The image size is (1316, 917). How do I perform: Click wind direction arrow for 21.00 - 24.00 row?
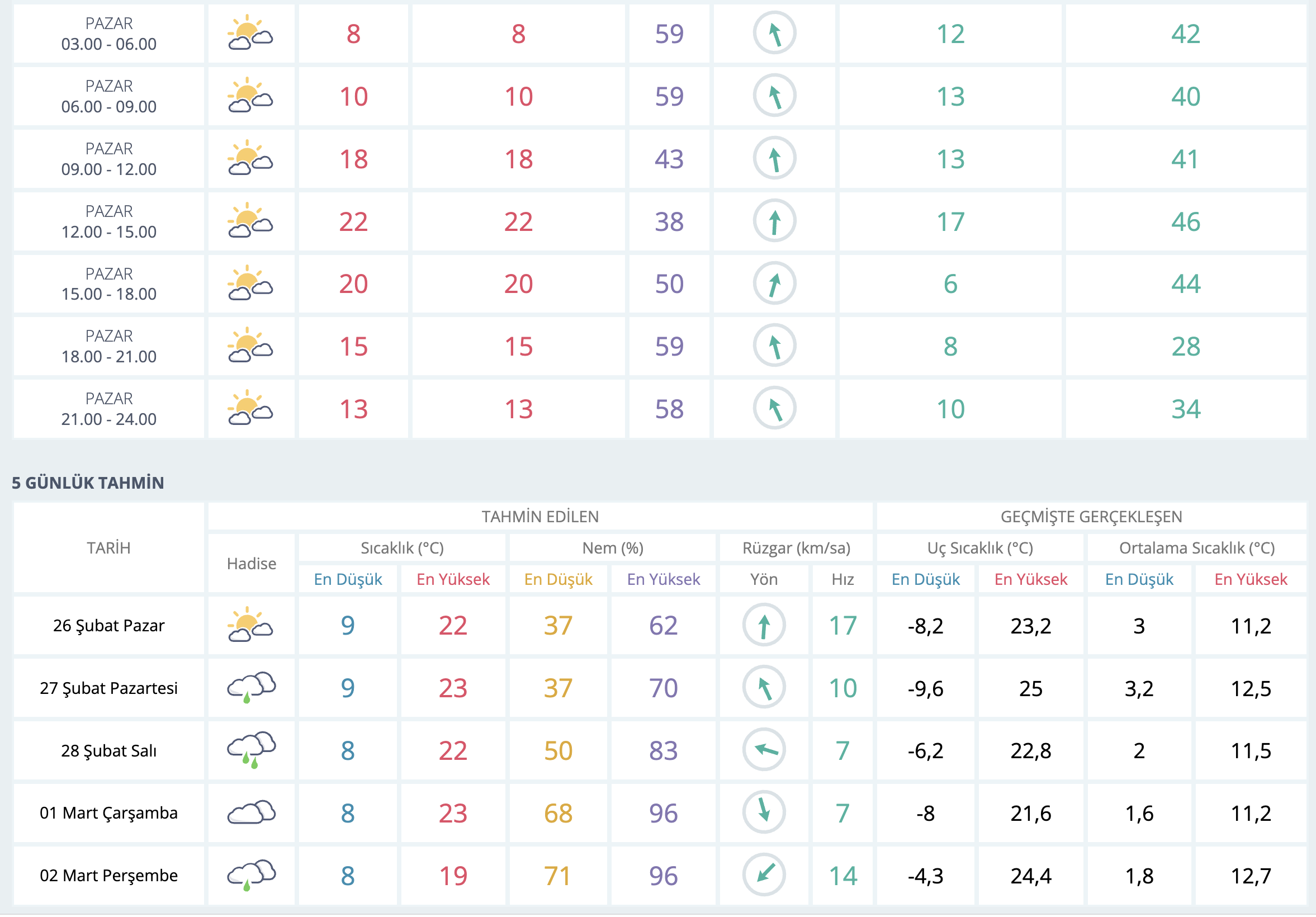tap(774, 408)
